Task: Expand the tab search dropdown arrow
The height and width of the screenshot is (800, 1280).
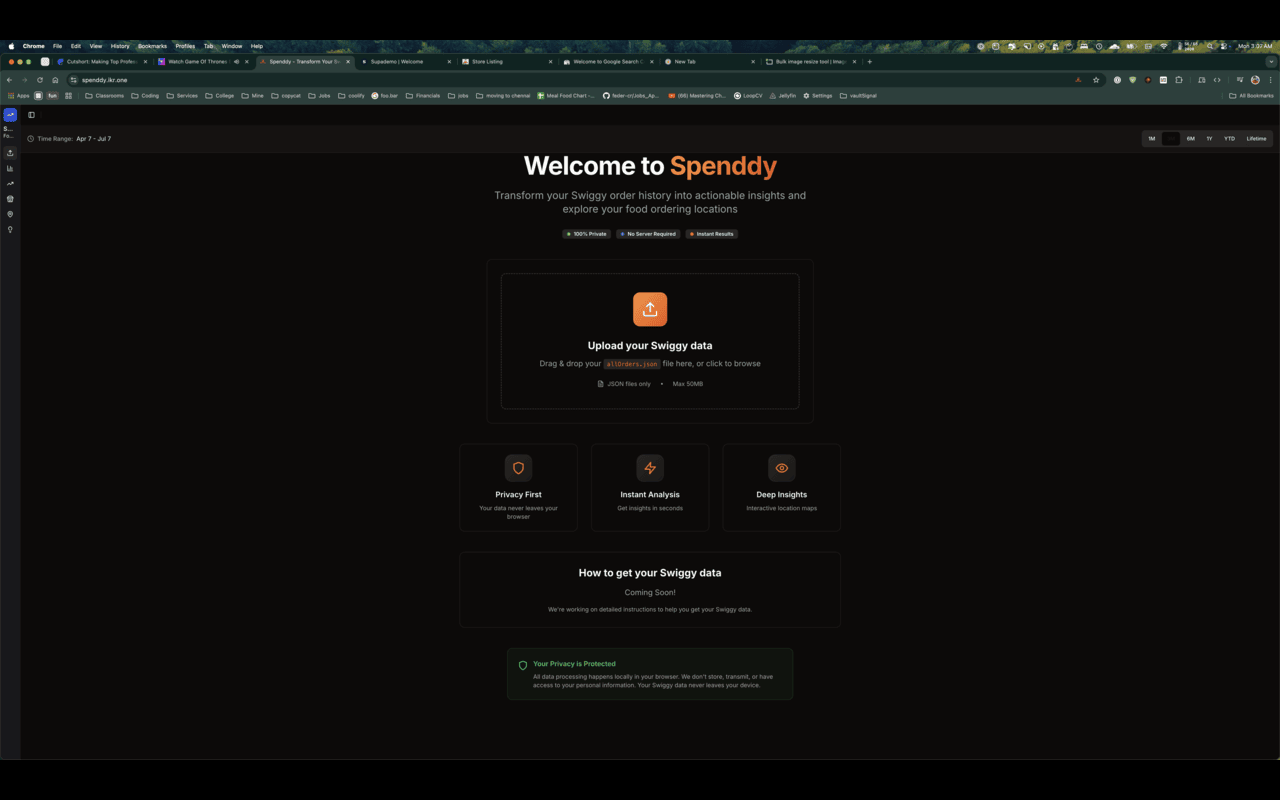Action: pyautogui.click(x=1271, y=61)
